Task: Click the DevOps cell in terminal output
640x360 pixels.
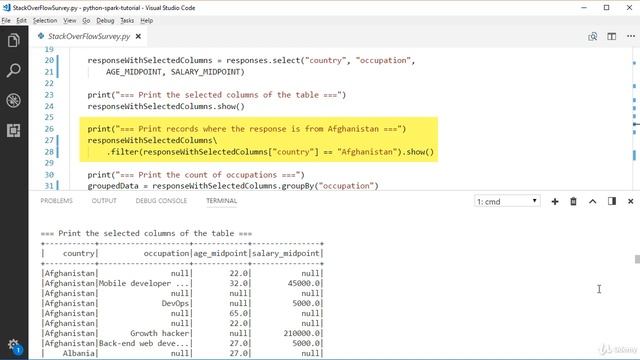Action: coord(175,303)
